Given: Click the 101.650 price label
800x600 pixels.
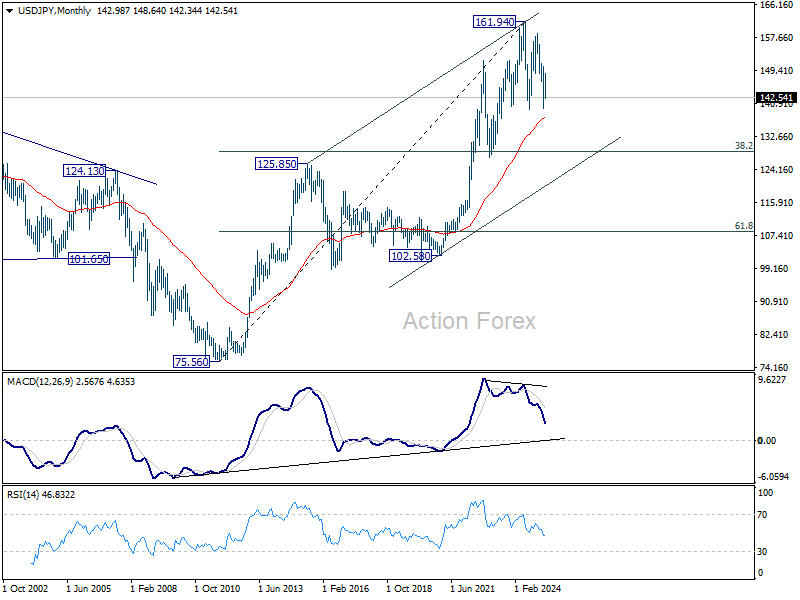Looking at the screenshot, I should click(89, 259).
